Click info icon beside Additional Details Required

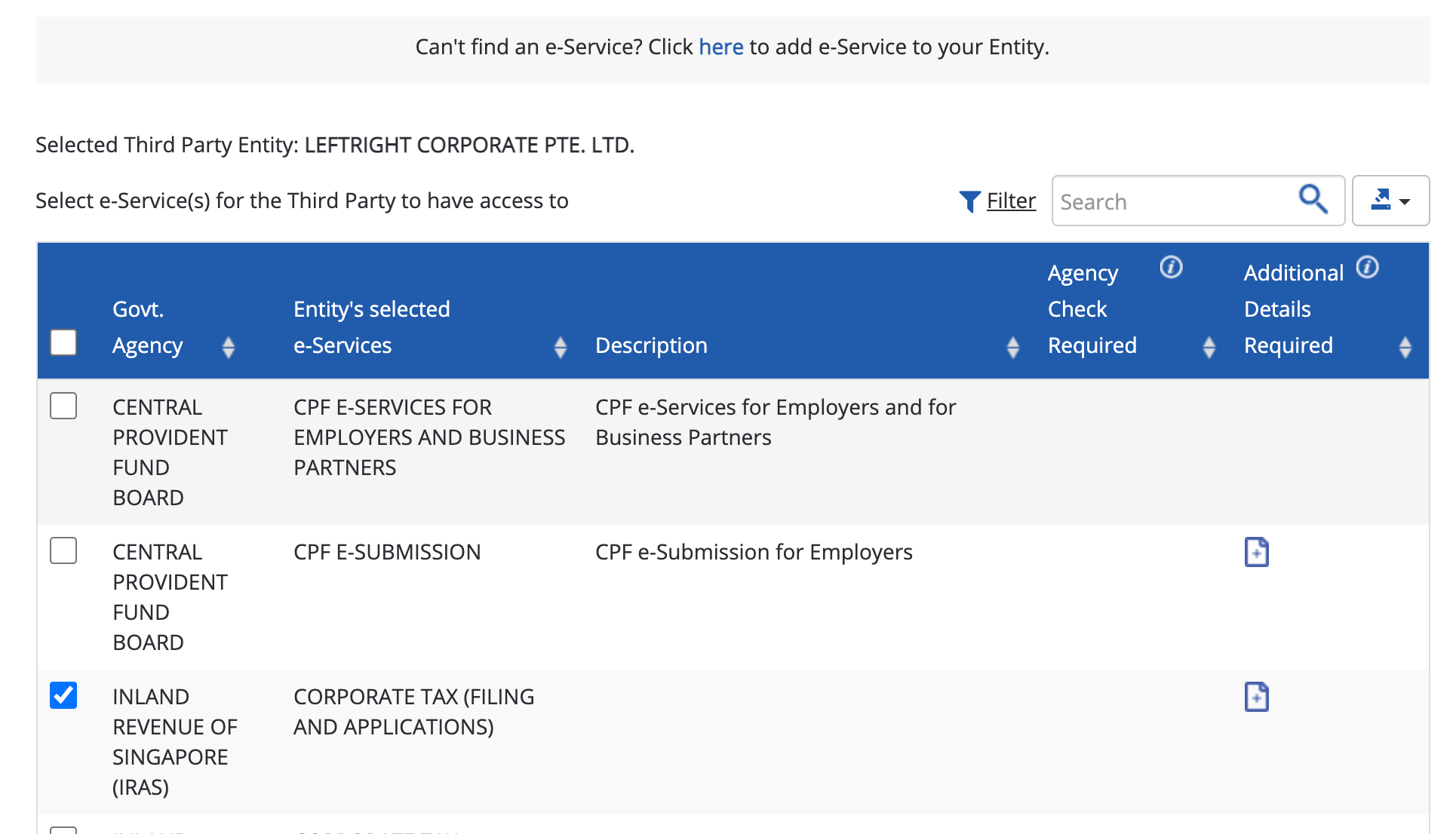[1367, 267]
